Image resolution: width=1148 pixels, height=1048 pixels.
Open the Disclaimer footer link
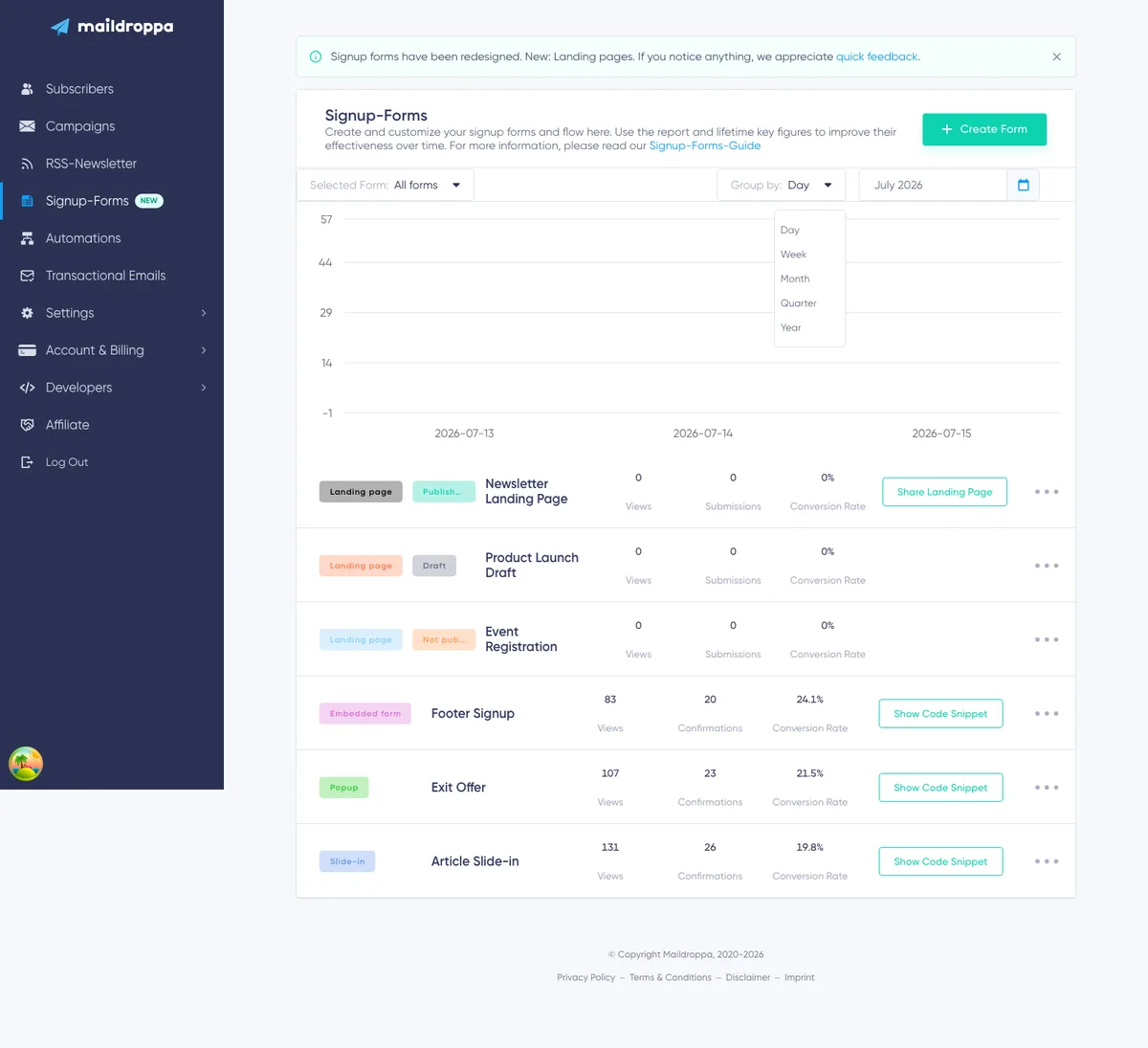[748, 977]
